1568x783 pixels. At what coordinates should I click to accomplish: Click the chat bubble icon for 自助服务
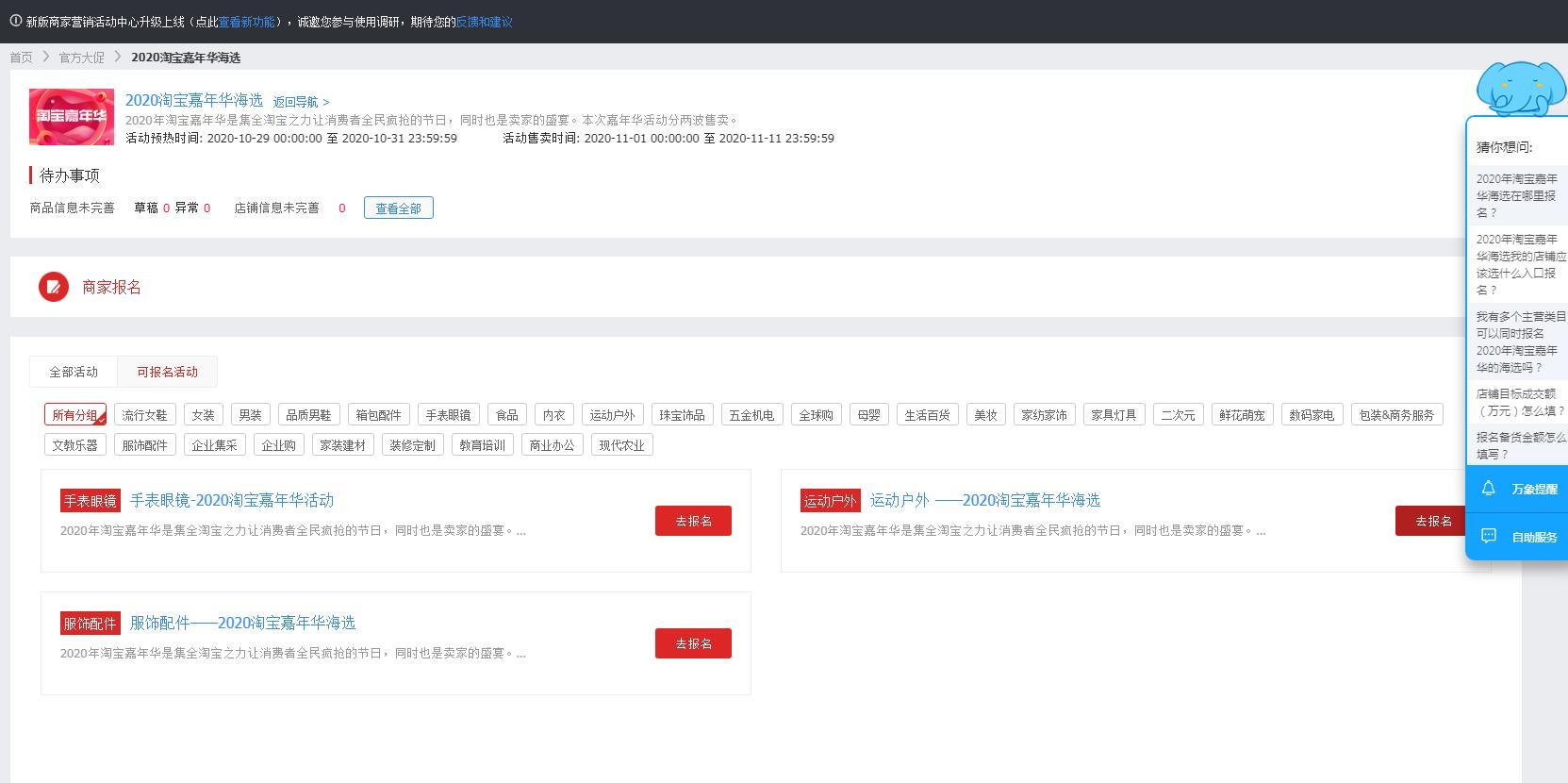point(1489,536)
